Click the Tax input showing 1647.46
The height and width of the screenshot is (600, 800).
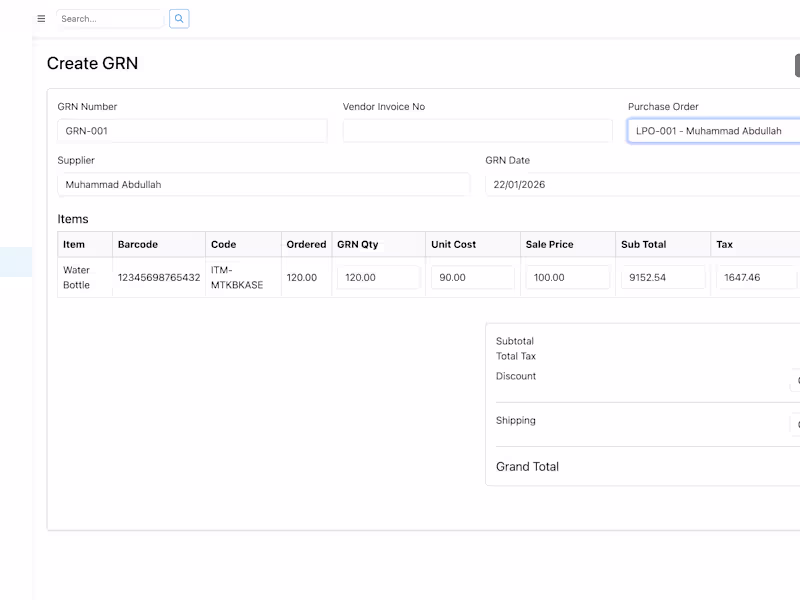[756, 278]
